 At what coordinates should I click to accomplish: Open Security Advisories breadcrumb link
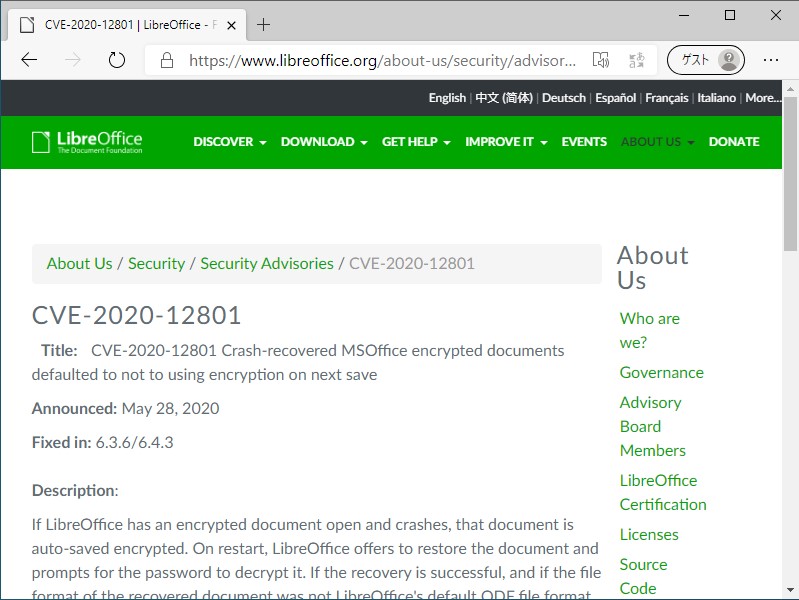pos(267,264)
